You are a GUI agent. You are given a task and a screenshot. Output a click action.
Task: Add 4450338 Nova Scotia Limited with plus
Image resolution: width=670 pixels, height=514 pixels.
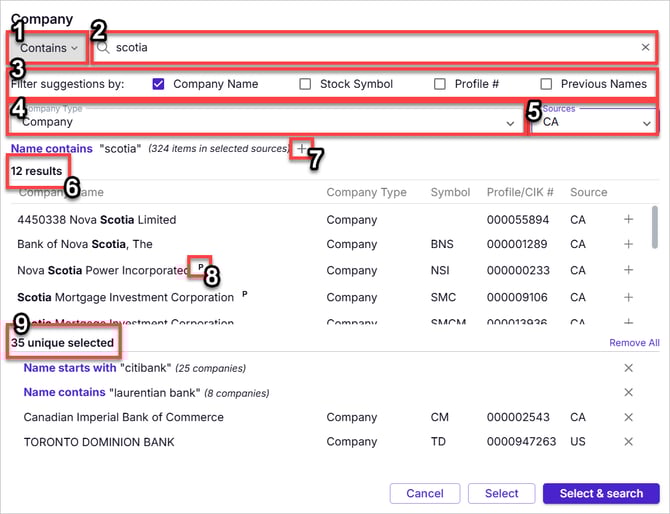(628, 219)
